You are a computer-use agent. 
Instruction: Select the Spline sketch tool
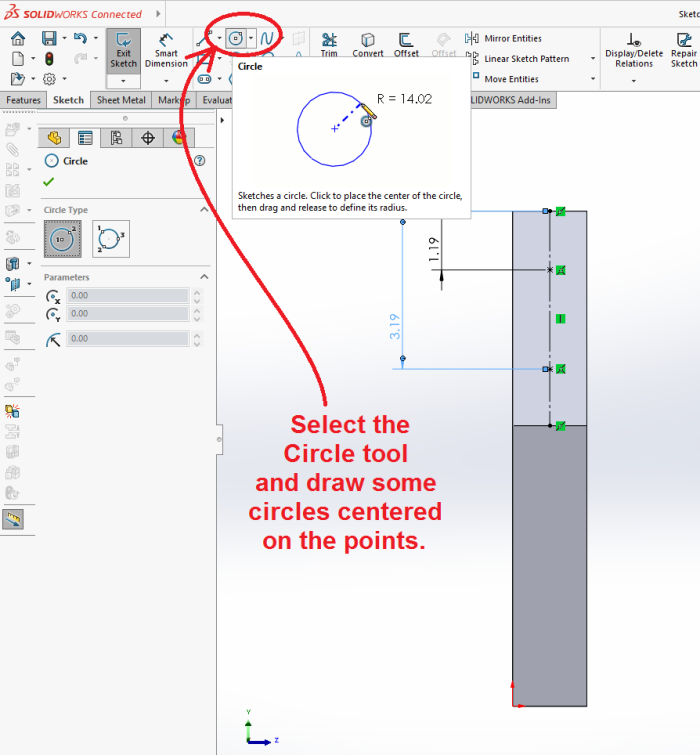(x=267, y=38)
